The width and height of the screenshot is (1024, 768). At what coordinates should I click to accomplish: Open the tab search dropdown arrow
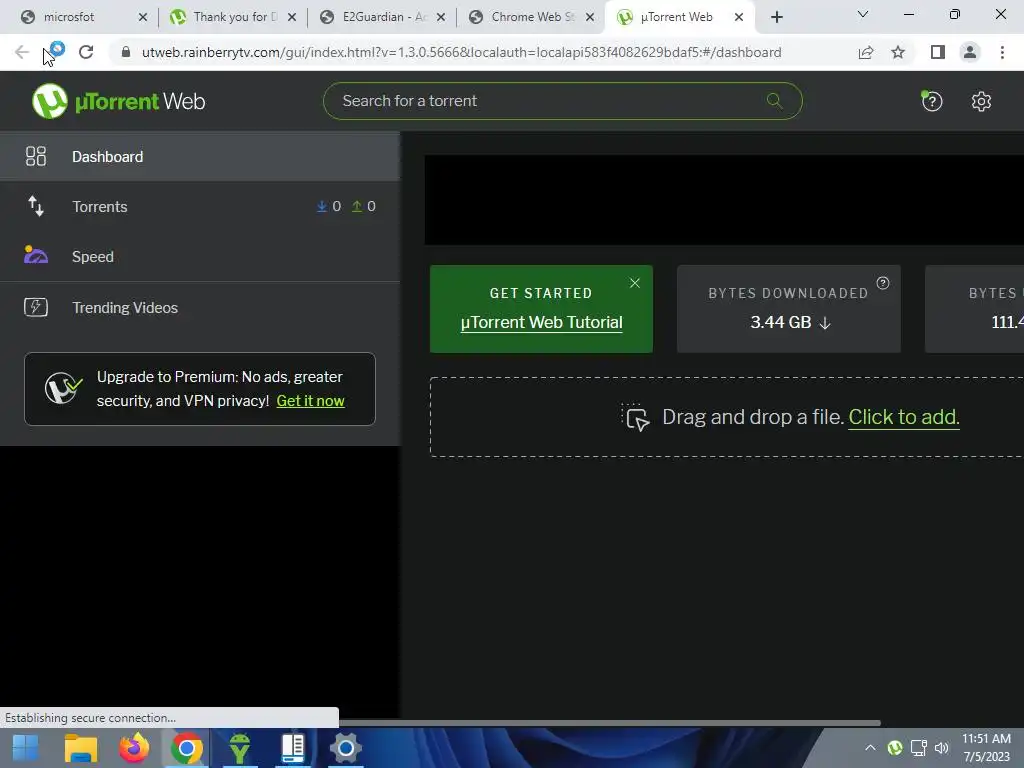coord(863,14)
